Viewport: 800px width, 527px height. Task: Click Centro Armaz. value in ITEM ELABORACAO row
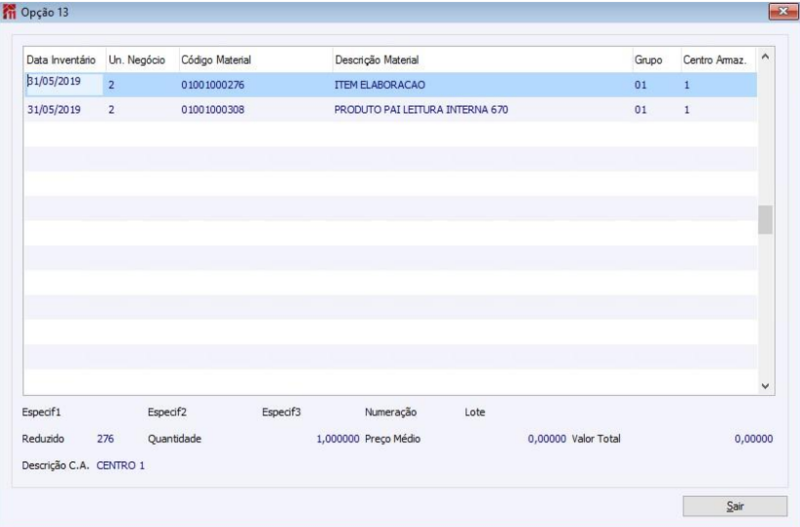[687, 85]
